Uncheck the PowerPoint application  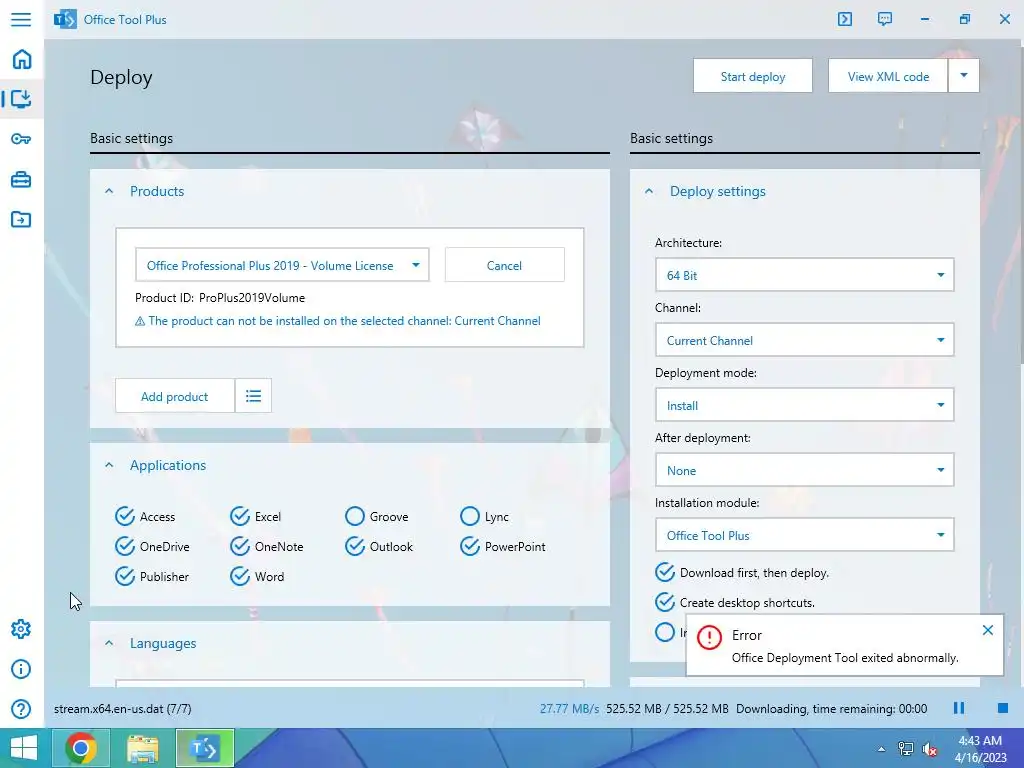[x=470, y=547]
